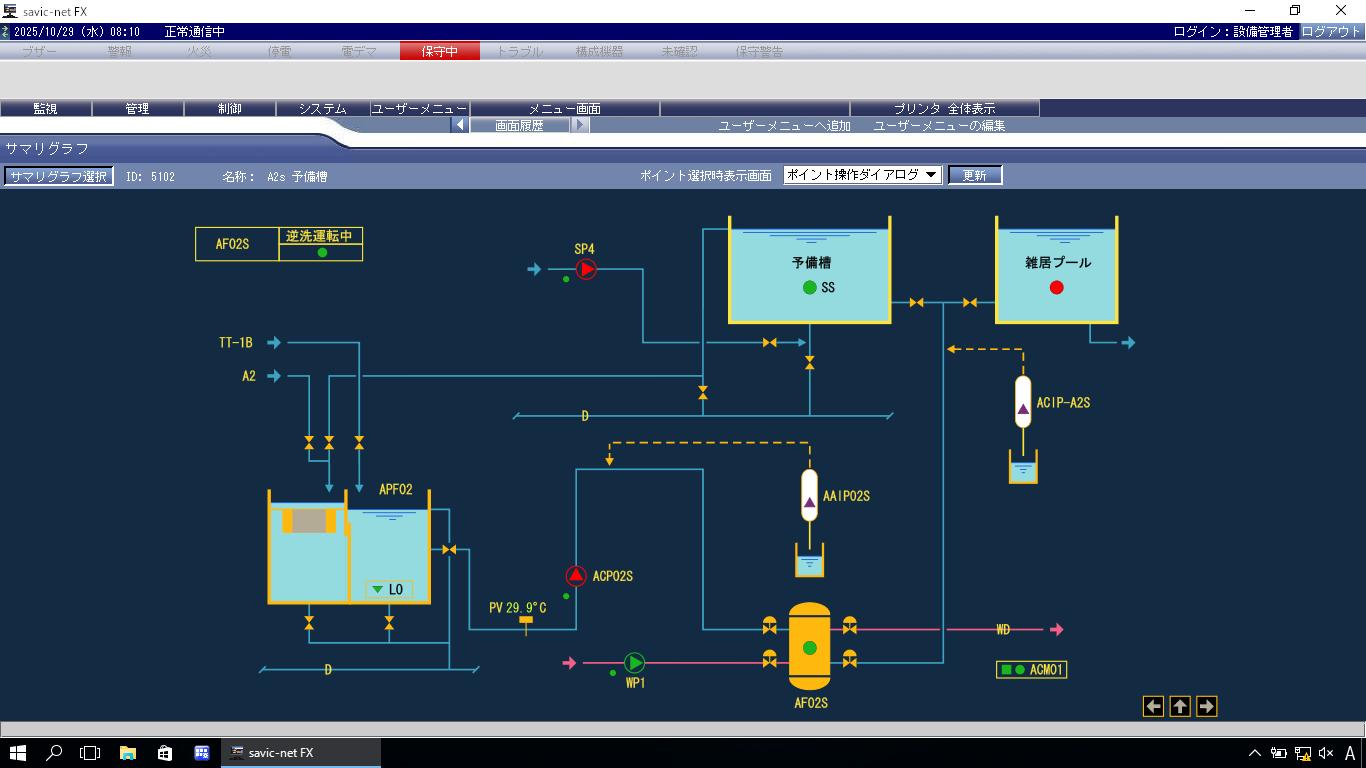Click the right arrow navigation icon

tap(1206, 707)
